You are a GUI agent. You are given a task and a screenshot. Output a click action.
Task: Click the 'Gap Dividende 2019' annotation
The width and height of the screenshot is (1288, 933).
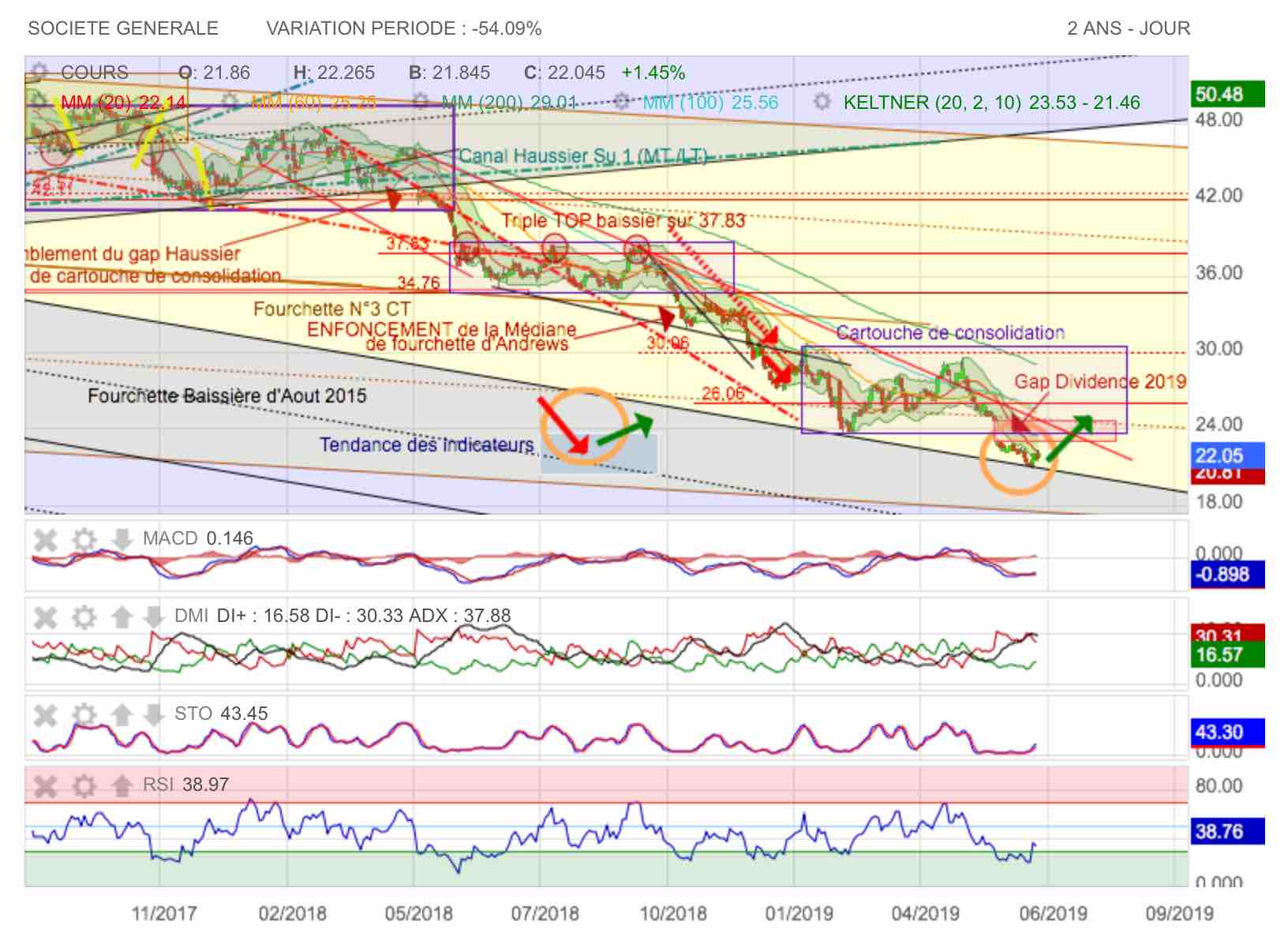[x=1100, y=382]
